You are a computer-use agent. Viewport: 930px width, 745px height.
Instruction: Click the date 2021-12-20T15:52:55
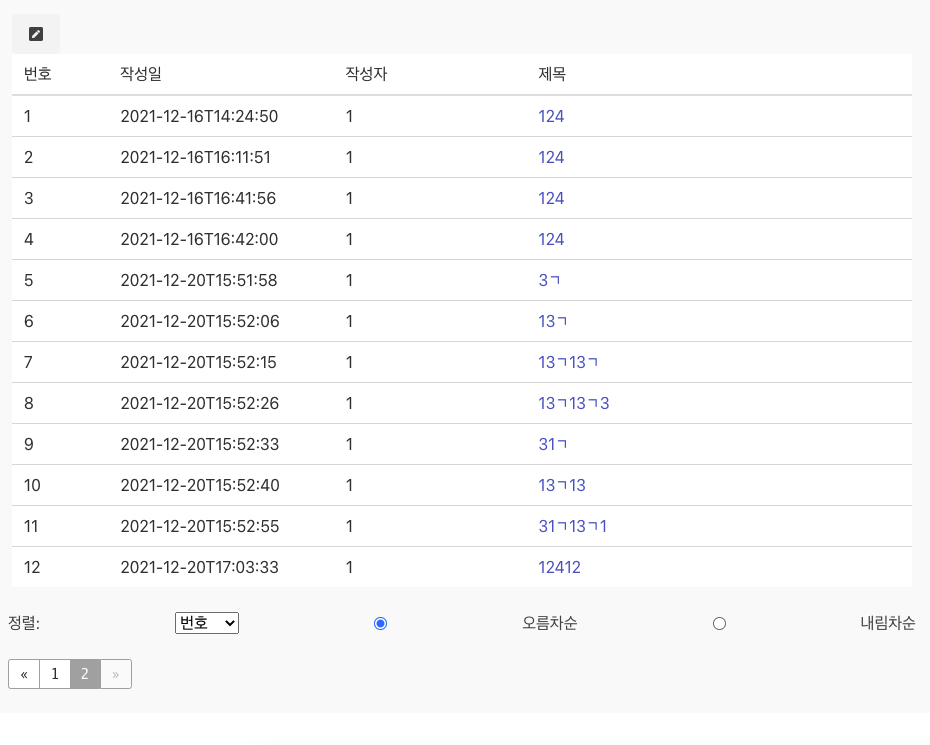click(200, 526)
